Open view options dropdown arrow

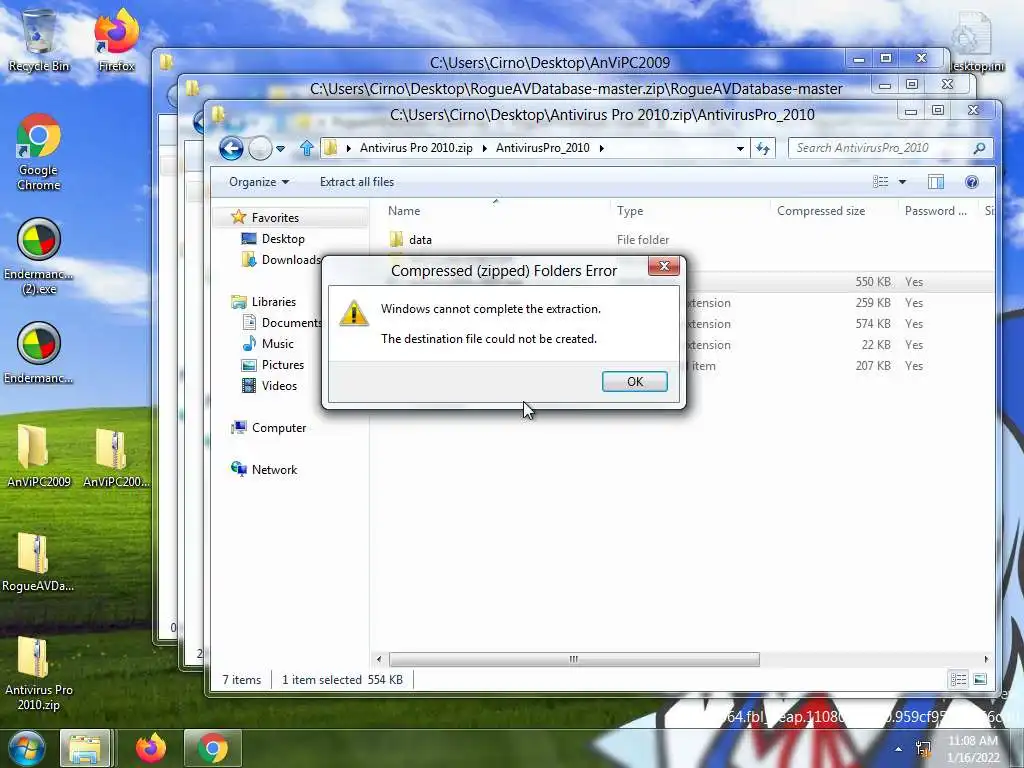[902, 182]
